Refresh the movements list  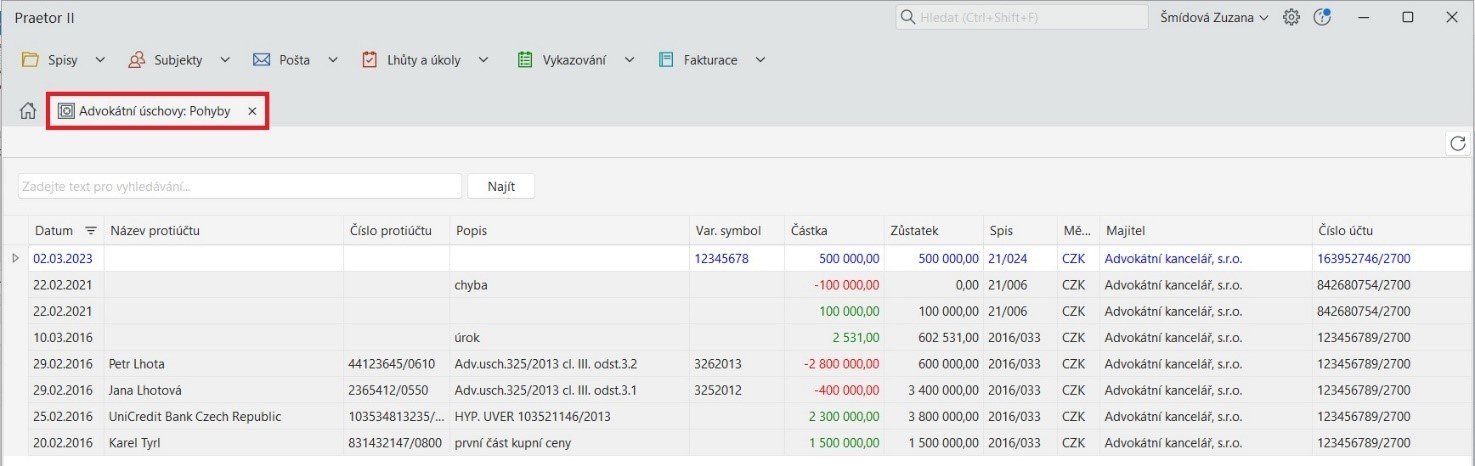[1458, 144]
